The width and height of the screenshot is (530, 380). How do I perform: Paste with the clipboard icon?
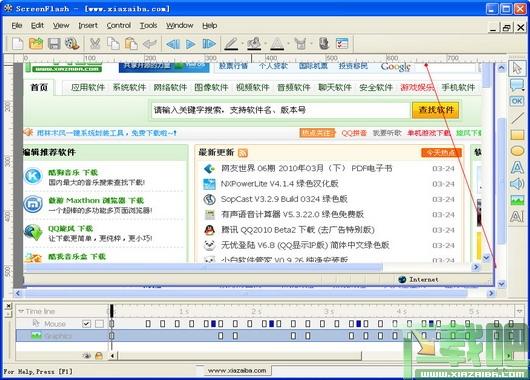[131, 44]
